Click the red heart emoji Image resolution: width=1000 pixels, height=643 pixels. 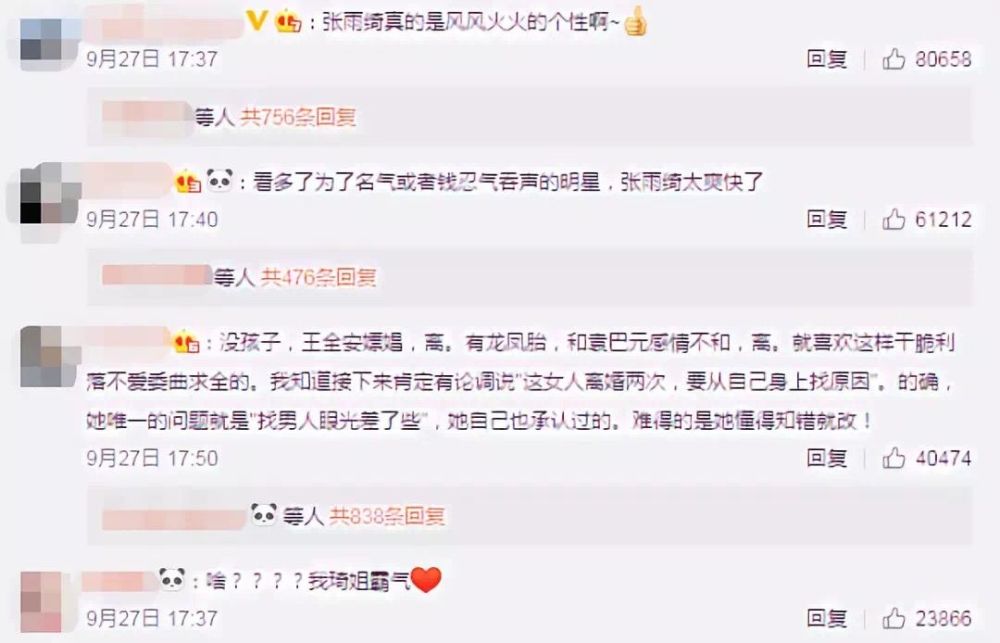pos(426,580)
